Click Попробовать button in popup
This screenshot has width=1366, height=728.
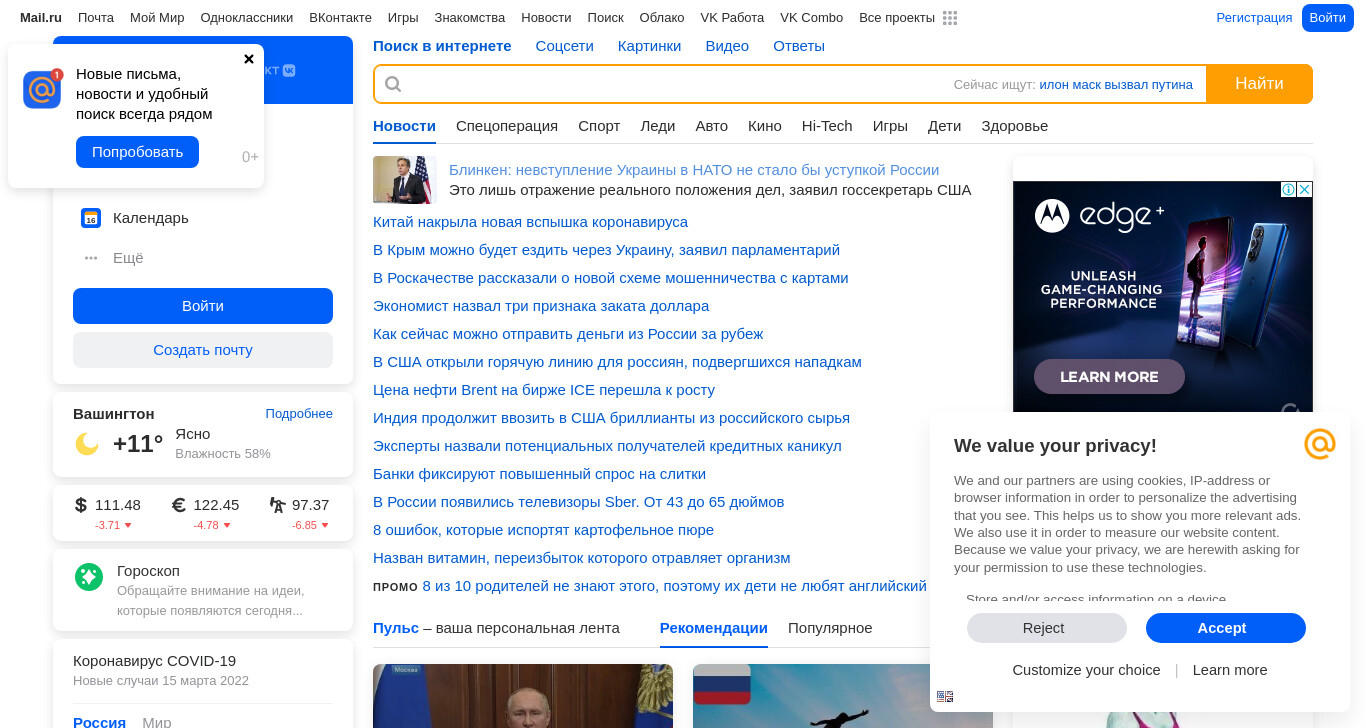pos(137,152)
